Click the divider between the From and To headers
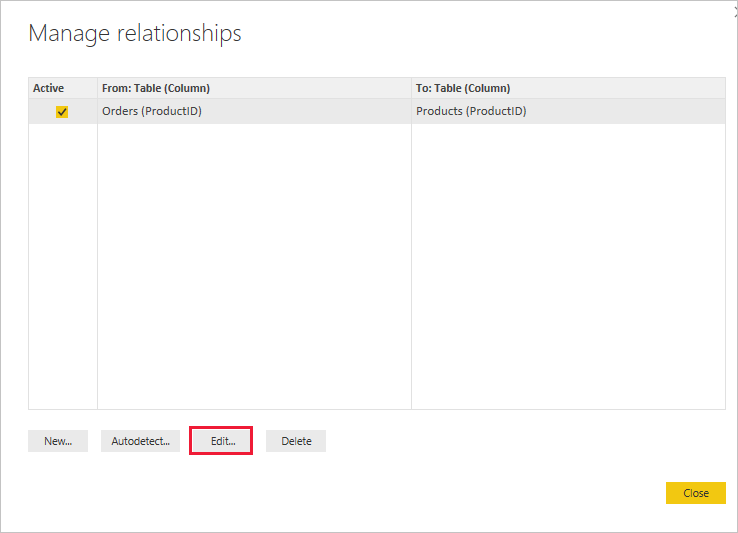Screen dimensions: 738x533 pos(411,88)
